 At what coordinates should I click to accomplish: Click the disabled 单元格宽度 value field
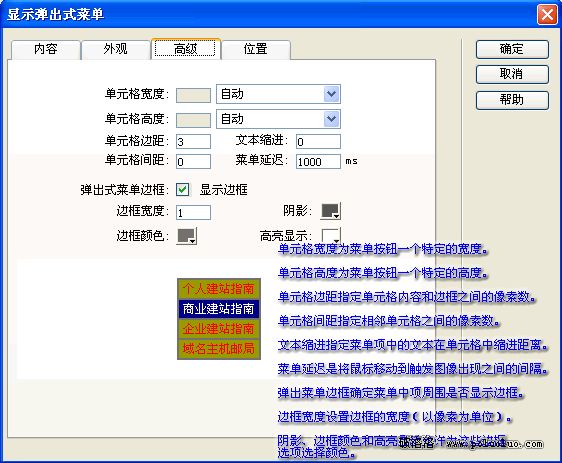point(193,96)
